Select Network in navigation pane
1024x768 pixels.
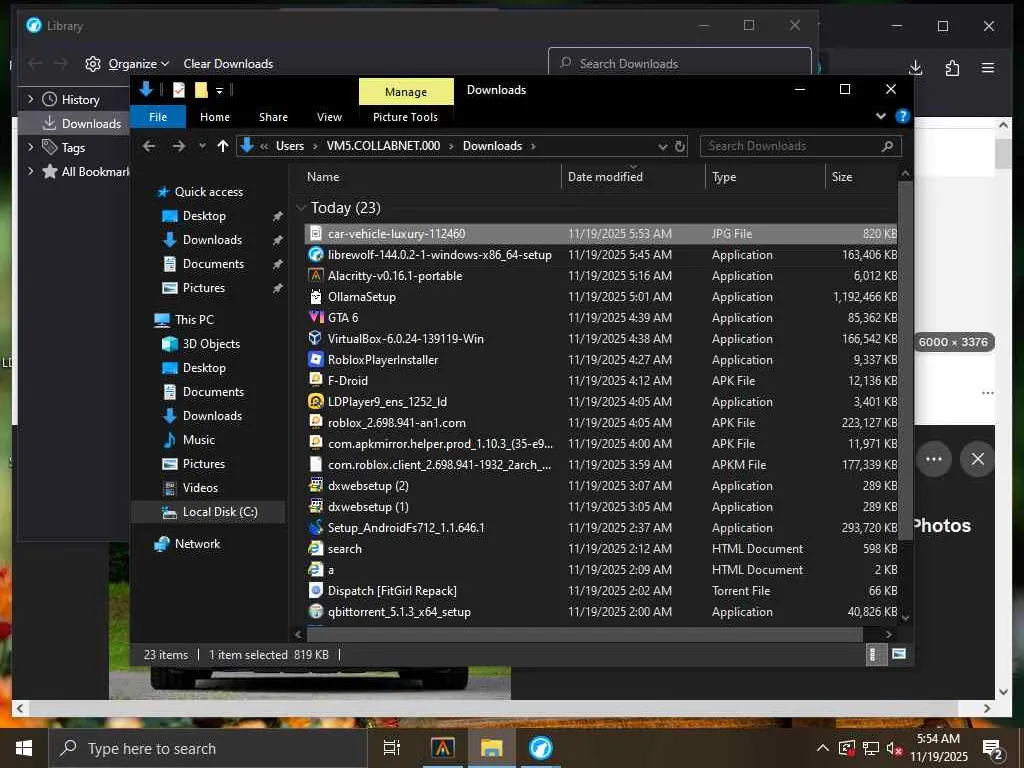coord(197,544)
